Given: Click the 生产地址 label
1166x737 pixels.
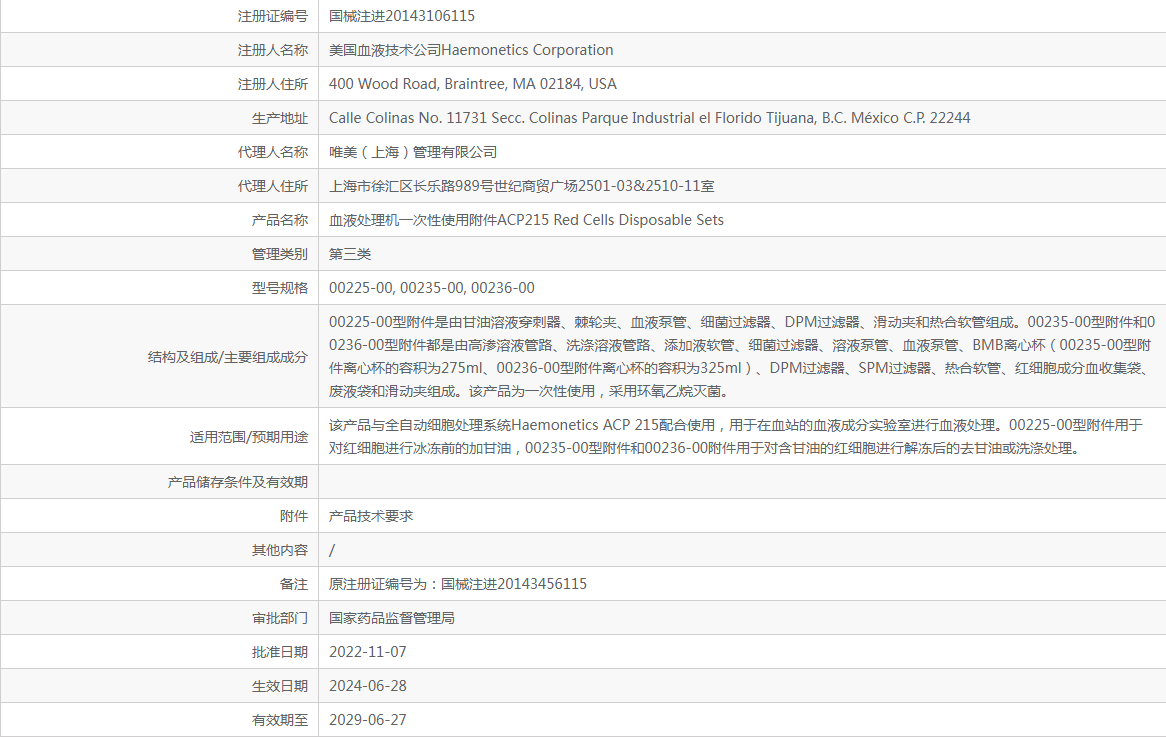Looking at the screenshot, I should coord(280,118).
